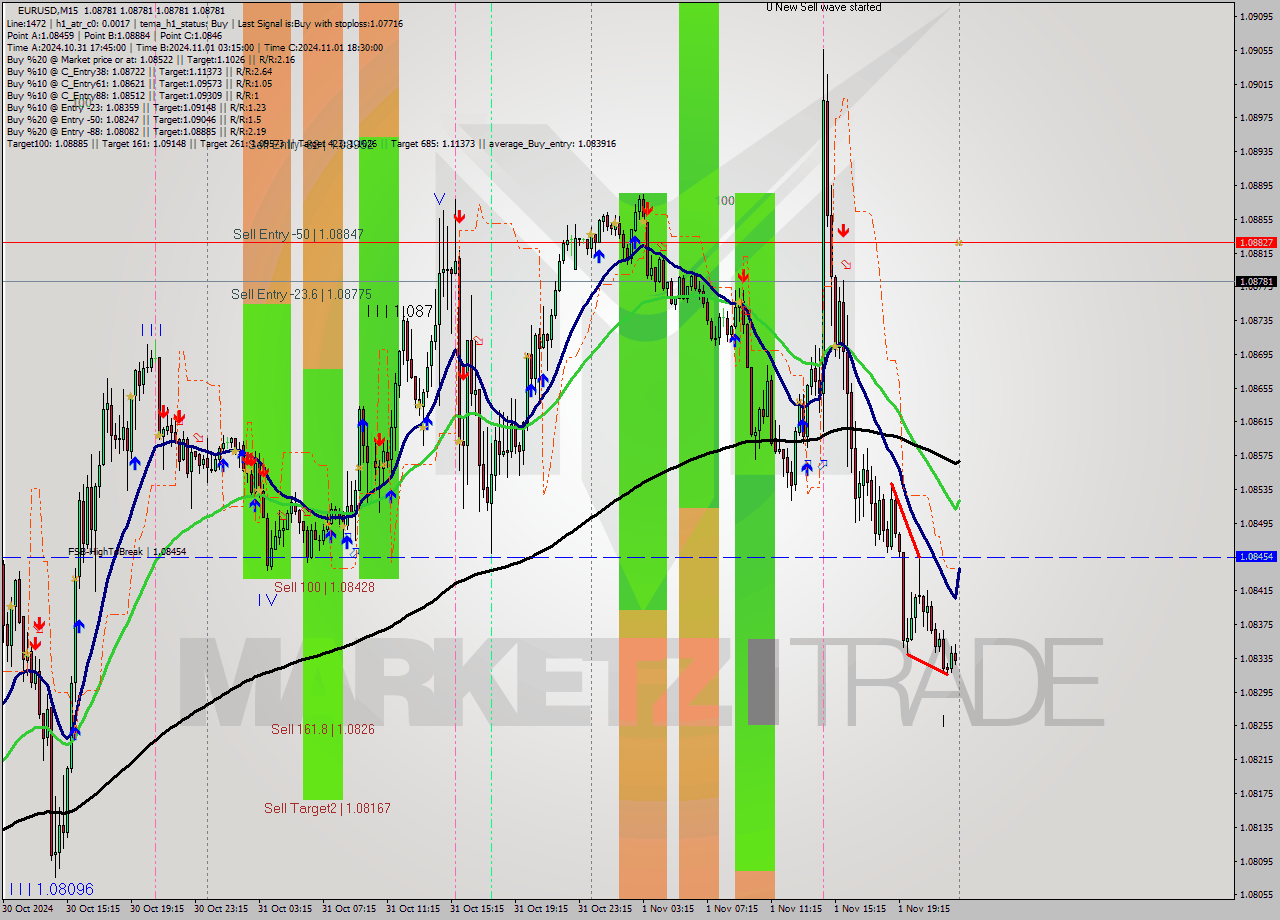
Task: Click the 'Buy %10 @ C_Entry61: 1.08621' line
Action: pyautogui.click(x=139, y=83)
